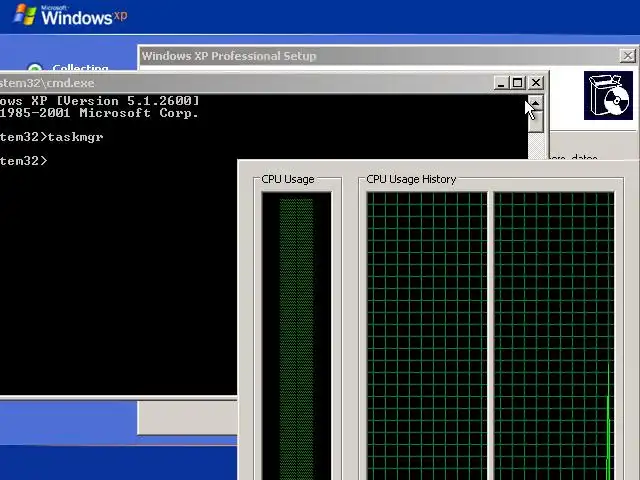
Task: Click the empty command prompt line
Action: [24, 161]
